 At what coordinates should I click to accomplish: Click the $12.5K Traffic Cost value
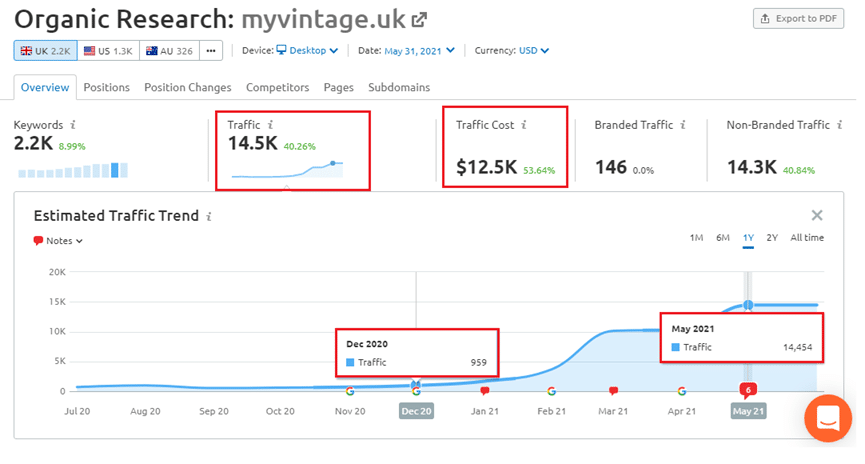pos(487,167)
